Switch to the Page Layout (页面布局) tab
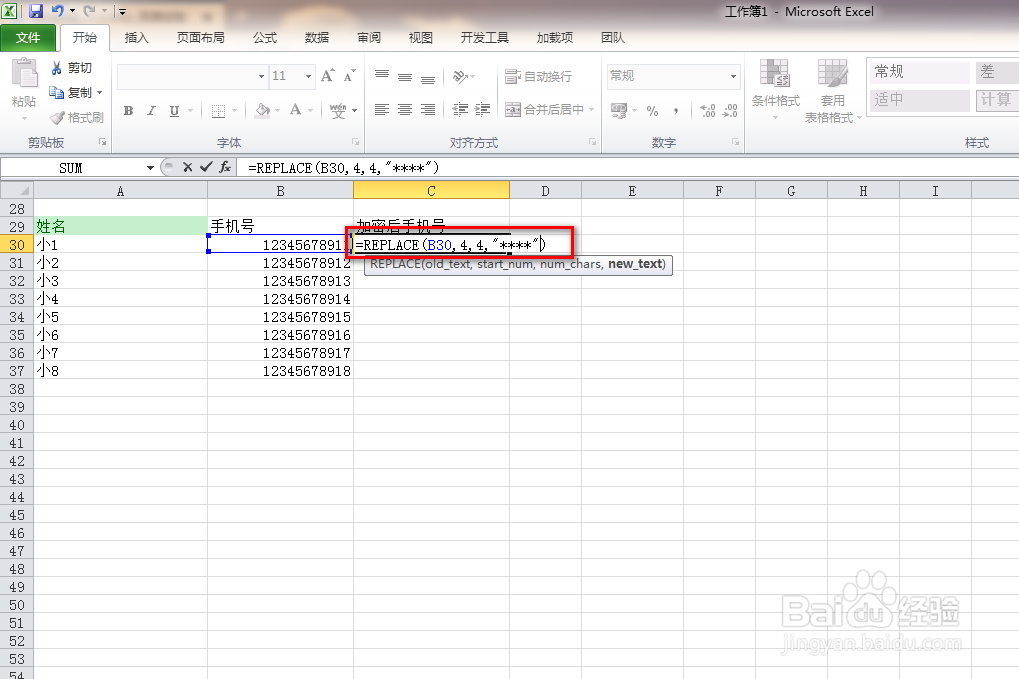This screenshot has height=679, width=1019. tap(201, 38)
